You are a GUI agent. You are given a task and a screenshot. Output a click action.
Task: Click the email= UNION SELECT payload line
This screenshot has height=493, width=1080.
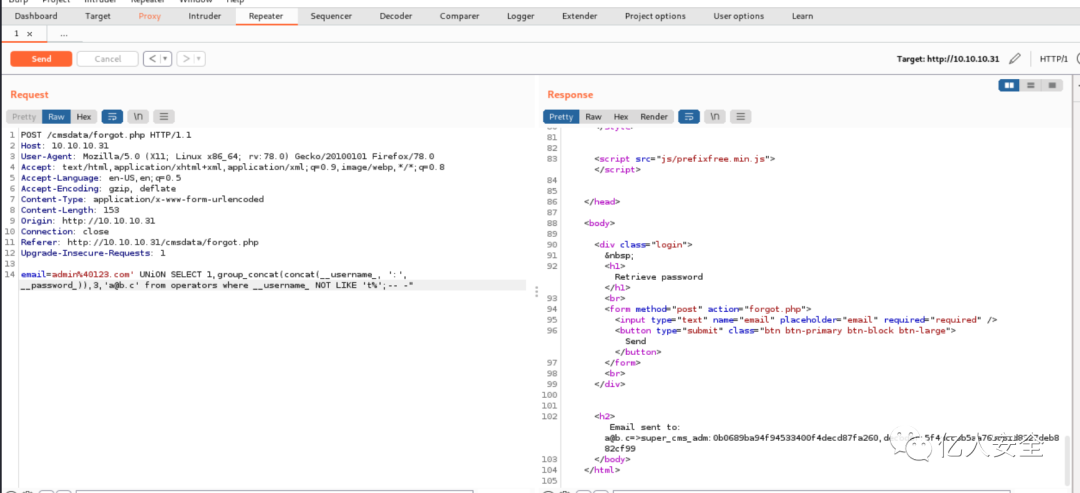(218, 280)
